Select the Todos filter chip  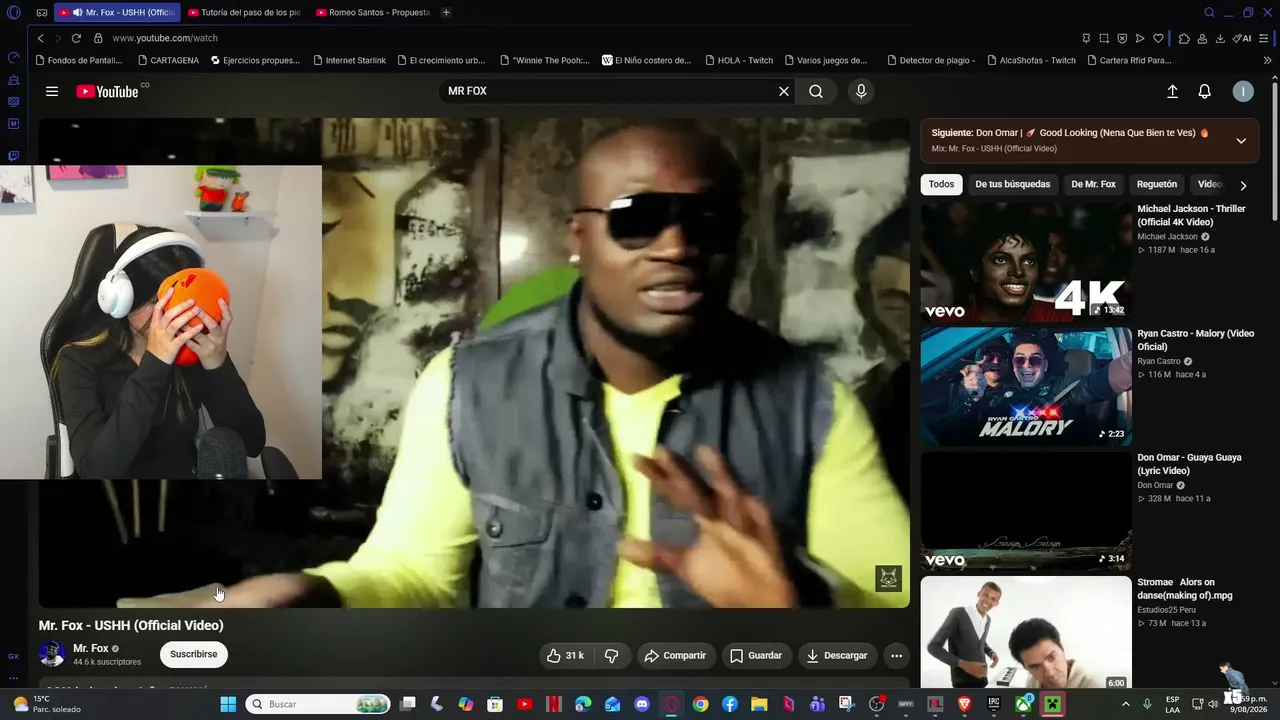(941, 184)
